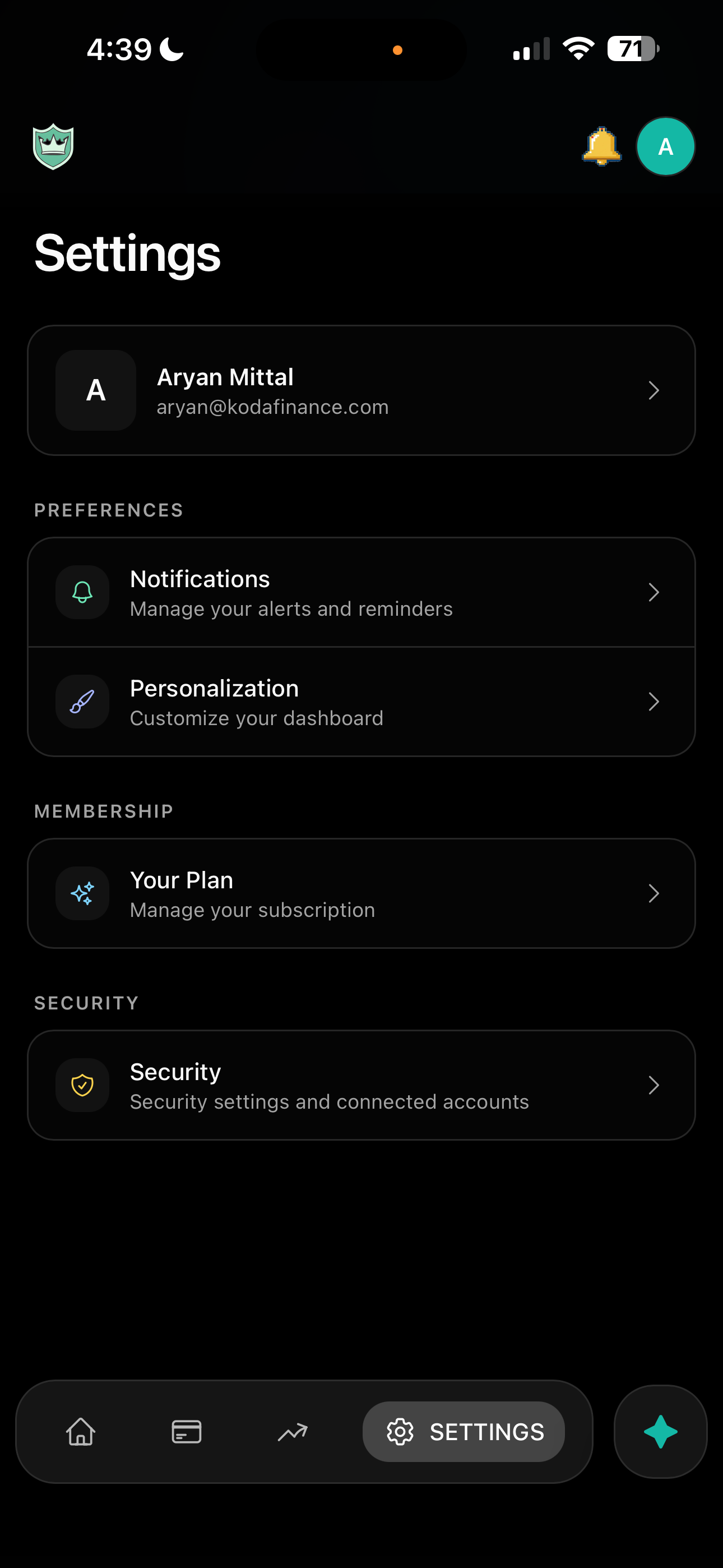Expand the Personalization row chevron
The image size is (723, 1568).
pyautogui.click(x=654, y=702)
